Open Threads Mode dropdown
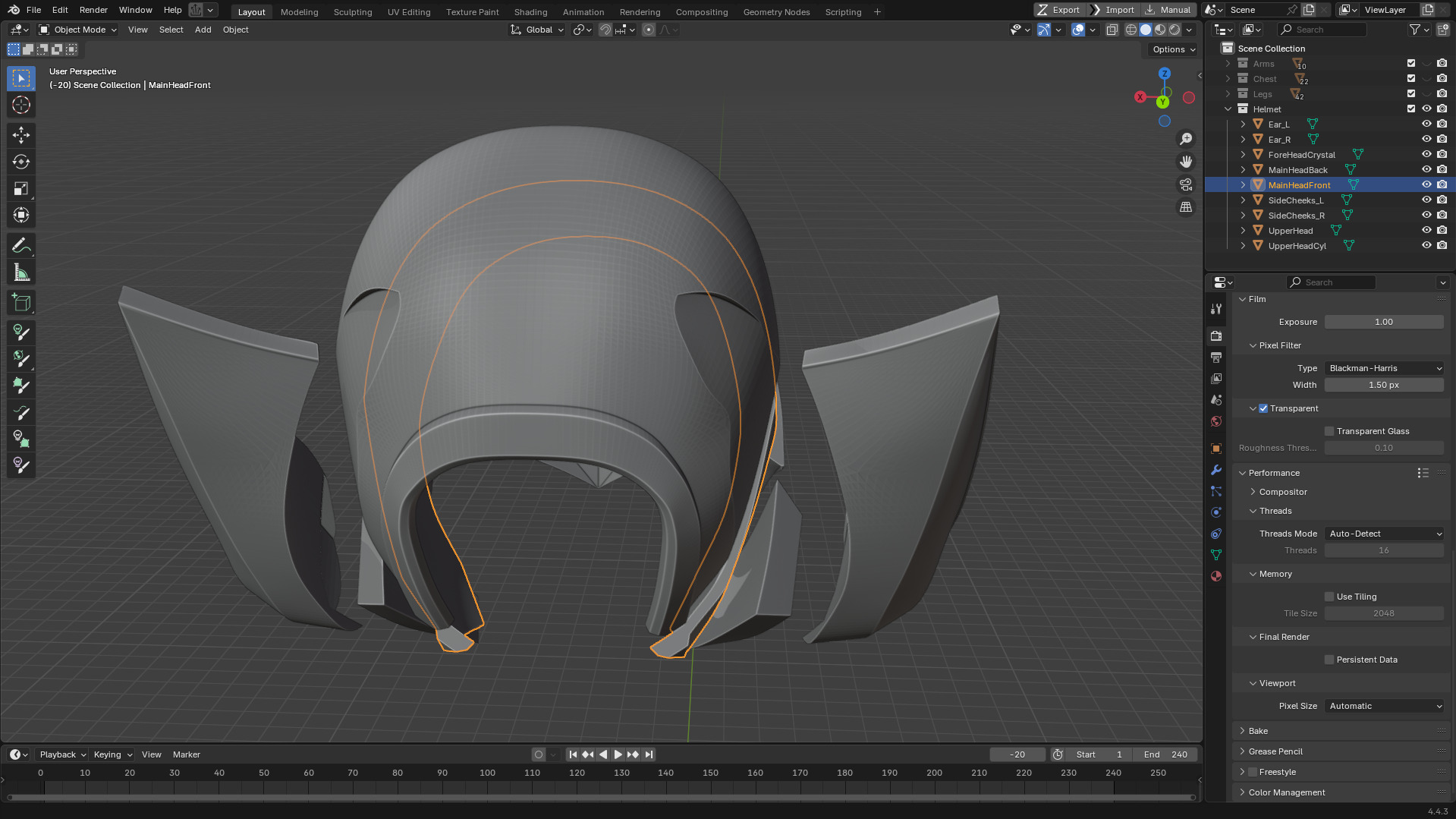The height and width of the screenshot is (819, 1456). (x=1384, y=534)
